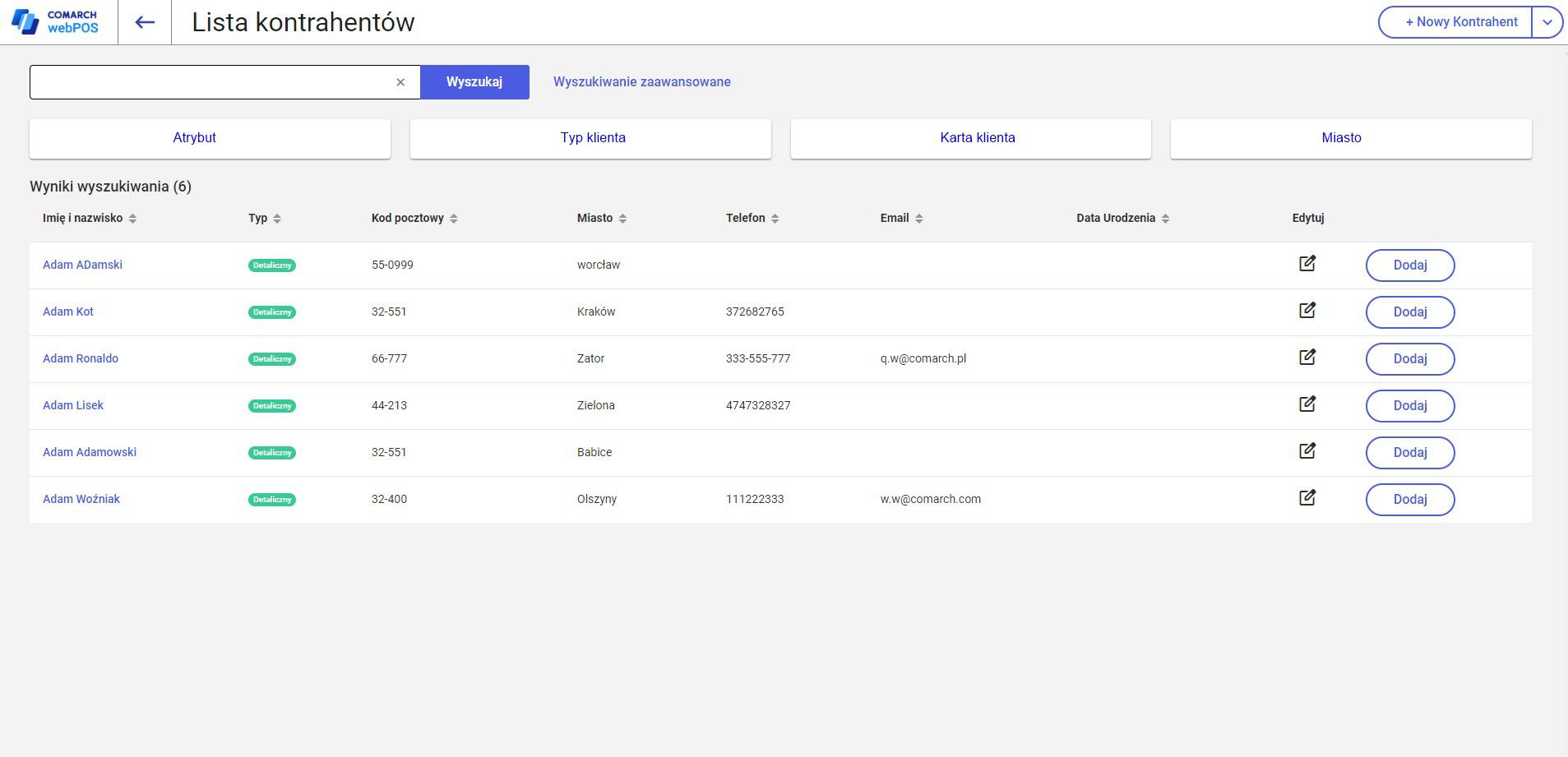Add Adam Lisek with Dodaj
Screen dimensions: 1568x757
tap(1410, 406)
